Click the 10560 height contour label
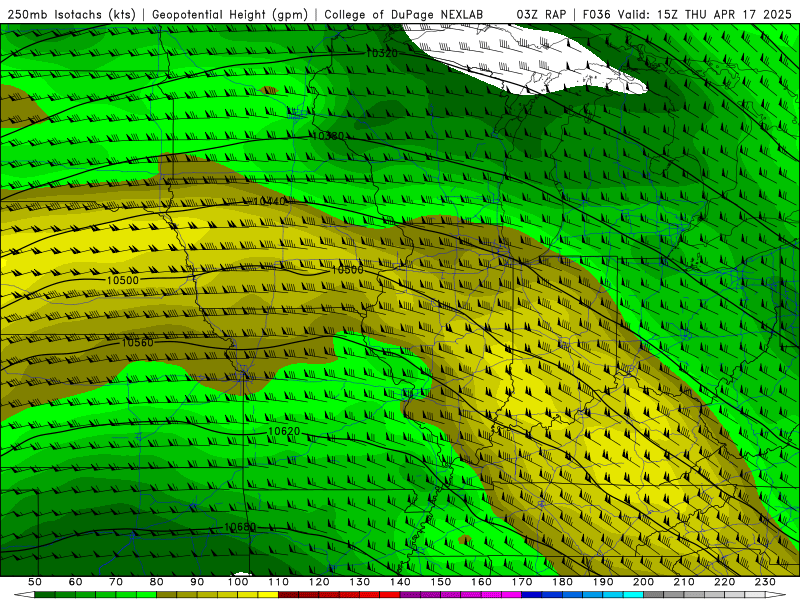Viewport: 800px width, 600px height. point(137,342)
